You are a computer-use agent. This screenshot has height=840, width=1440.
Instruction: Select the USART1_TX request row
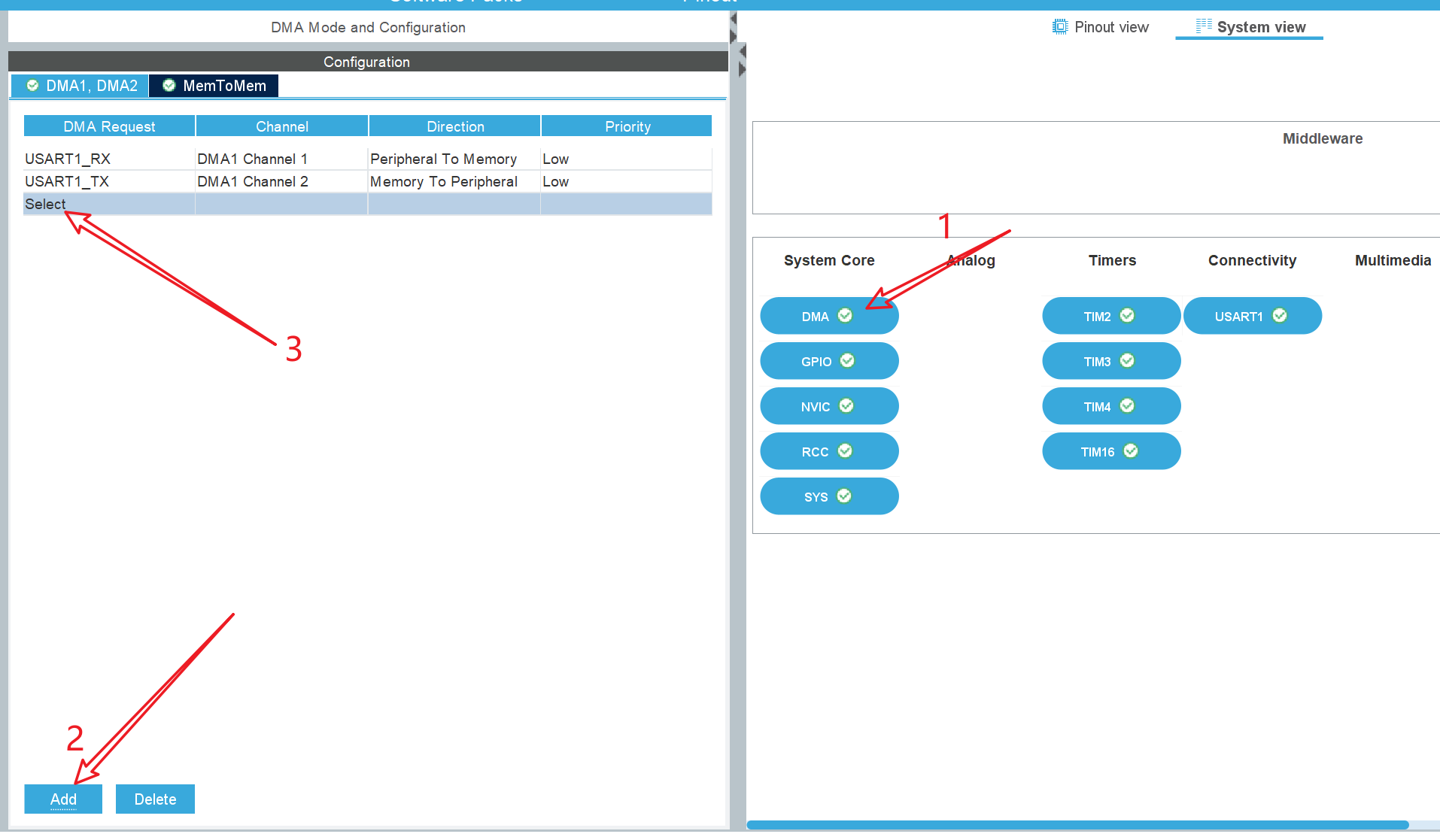tap(368, 181)
